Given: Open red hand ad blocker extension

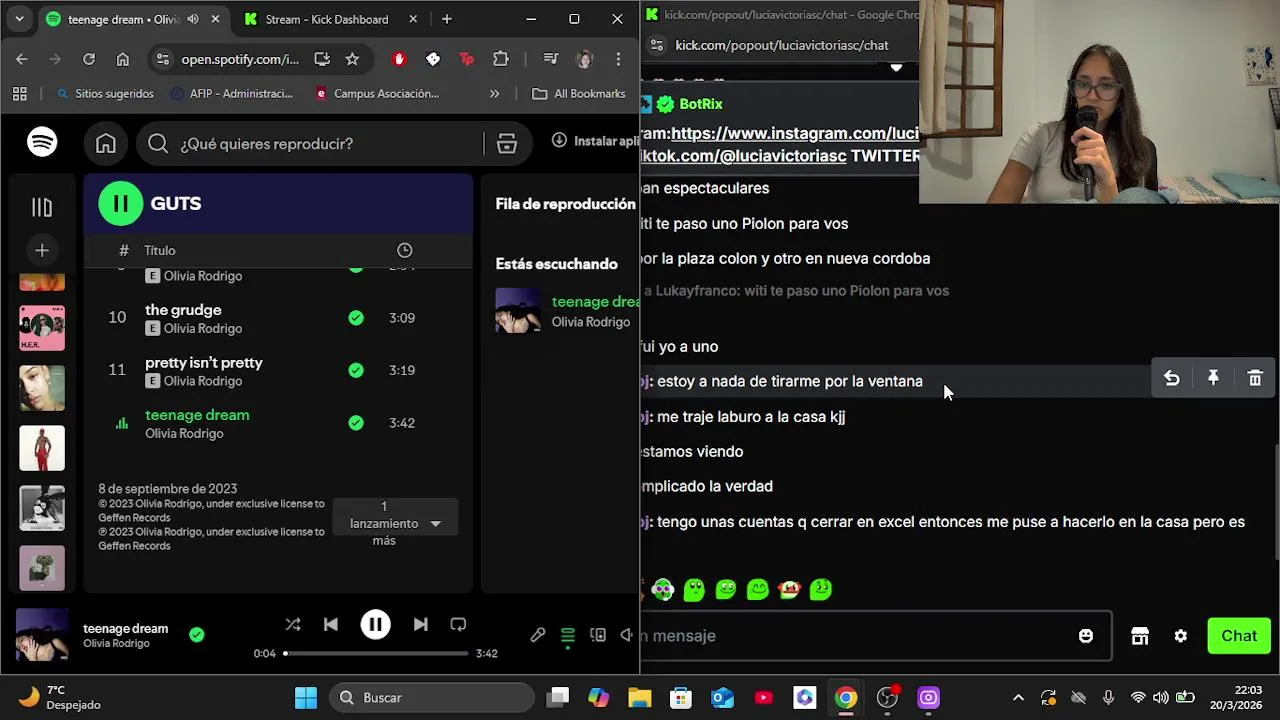Looking at the screenshot, I should click(399, 59).
